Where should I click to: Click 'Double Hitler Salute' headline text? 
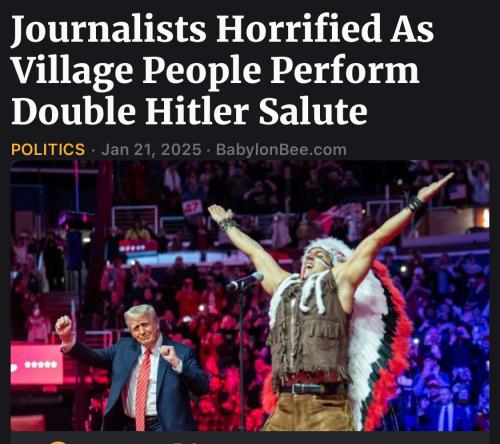pos(189,110)
